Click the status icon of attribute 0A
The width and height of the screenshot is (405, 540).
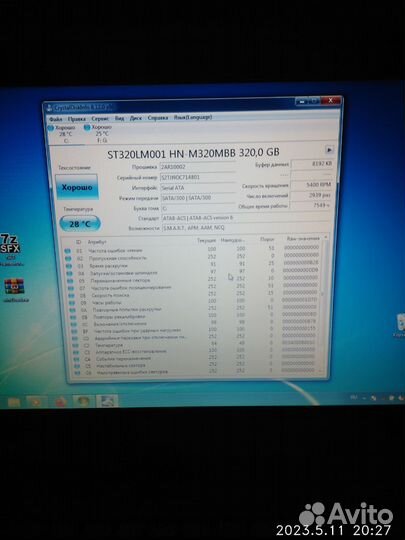(73, 310)
